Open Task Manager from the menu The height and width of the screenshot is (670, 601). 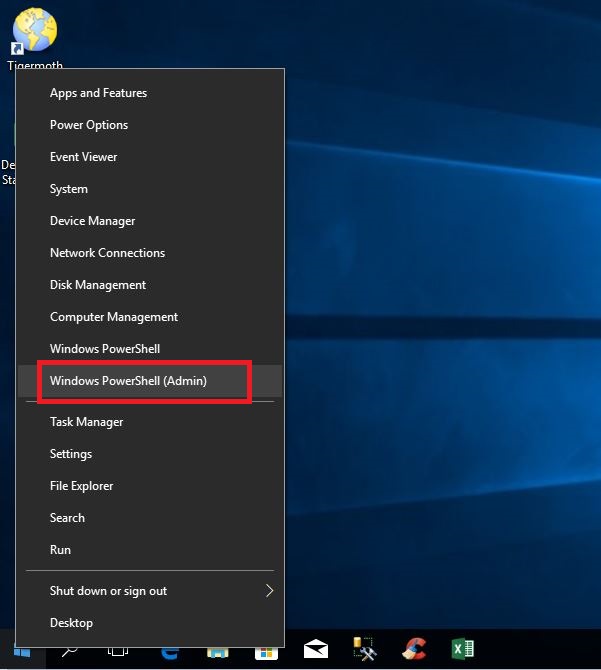pos(150,422)
